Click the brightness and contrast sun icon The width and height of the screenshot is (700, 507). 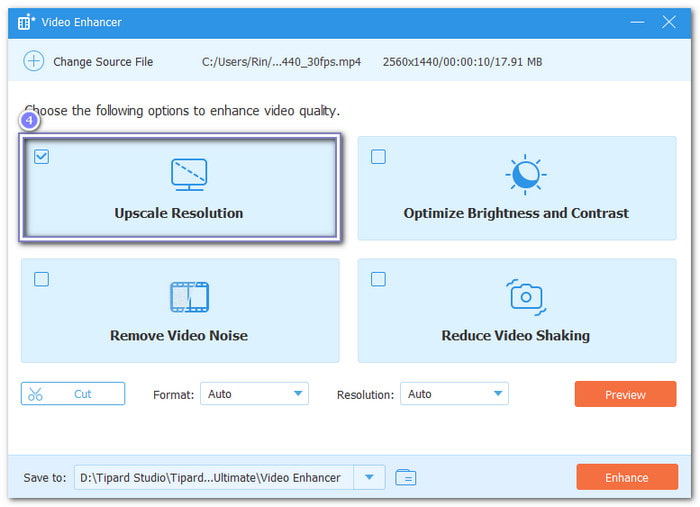tap(525, 175)
